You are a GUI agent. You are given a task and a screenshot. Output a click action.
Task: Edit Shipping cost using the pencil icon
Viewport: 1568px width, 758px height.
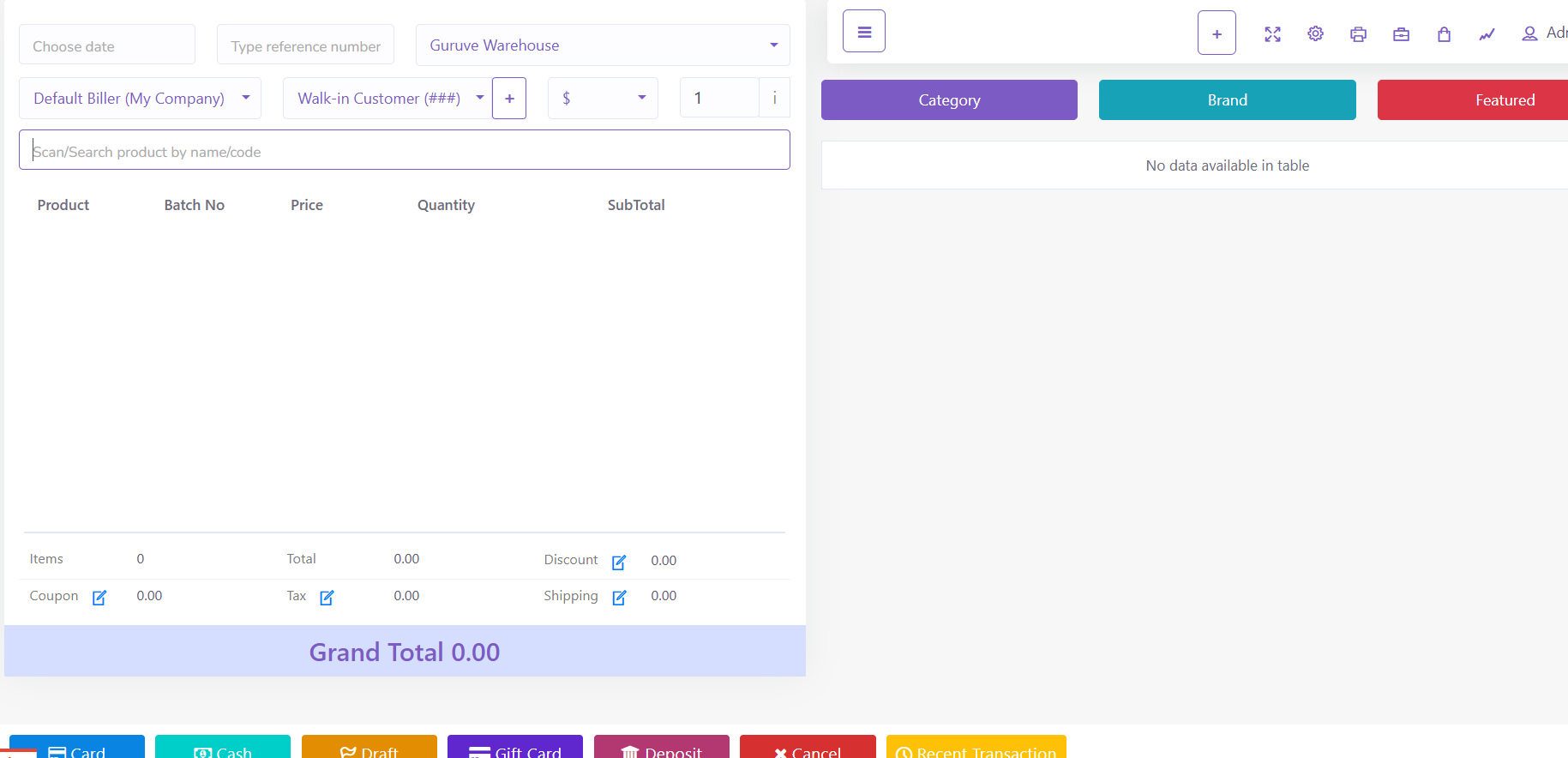pos(619,598)
